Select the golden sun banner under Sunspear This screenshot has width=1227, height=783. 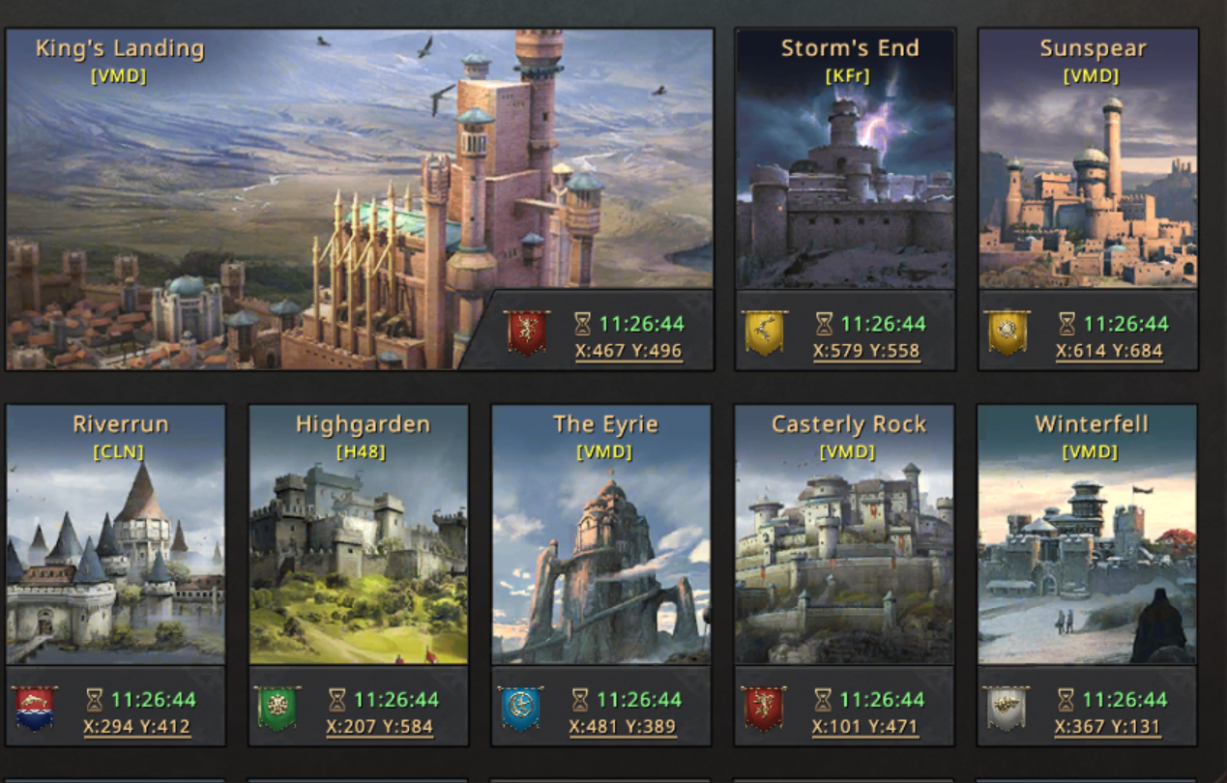coord(1007,332)
